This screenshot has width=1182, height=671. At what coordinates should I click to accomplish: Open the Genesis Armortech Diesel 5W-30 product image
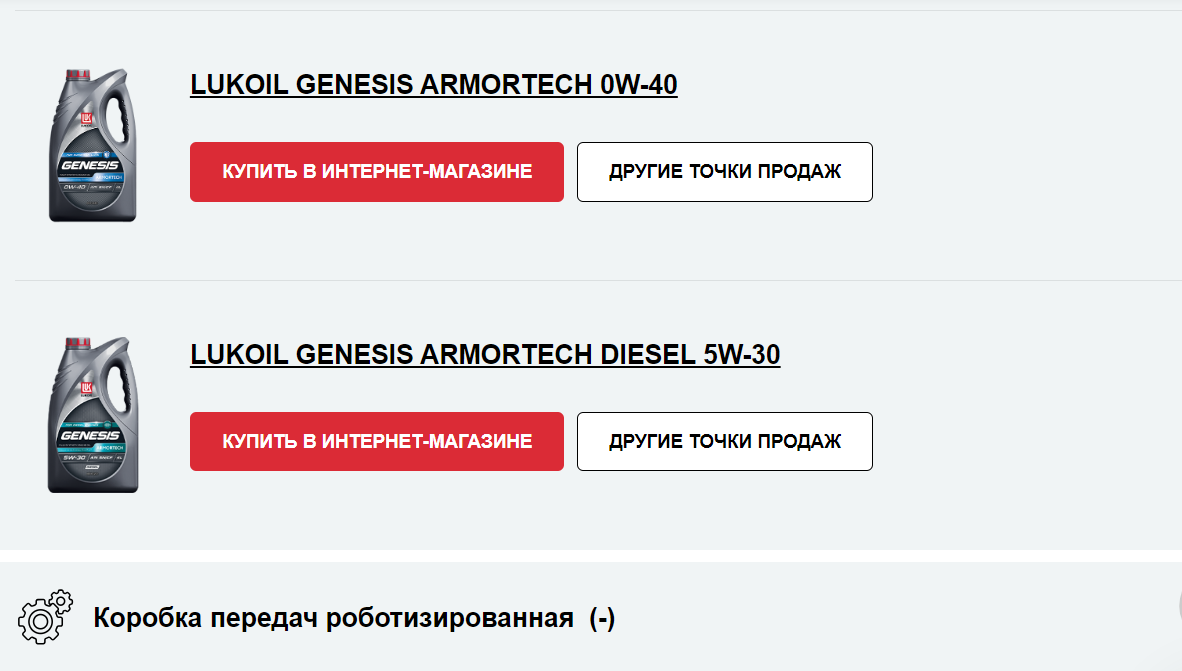(93, 415)
